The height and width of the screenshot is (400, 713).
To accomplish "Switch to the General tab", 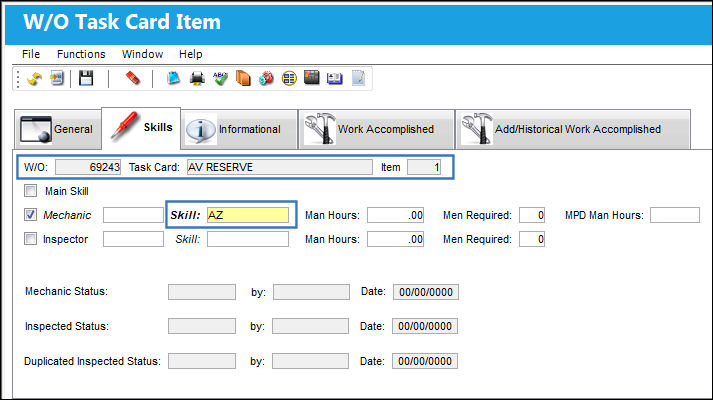I will pos(57,129).
